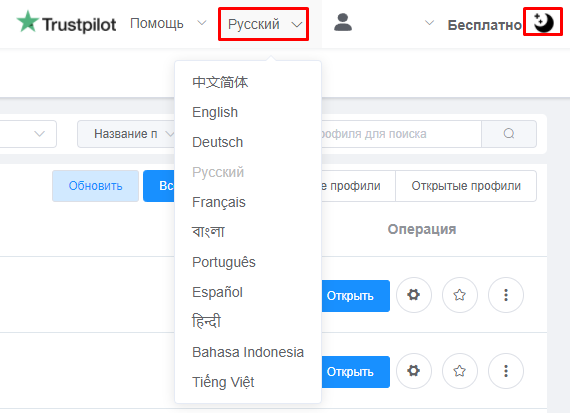Open settings gear for first profile
This screenshot has width=570, height=413.
[x=414, y=295]
